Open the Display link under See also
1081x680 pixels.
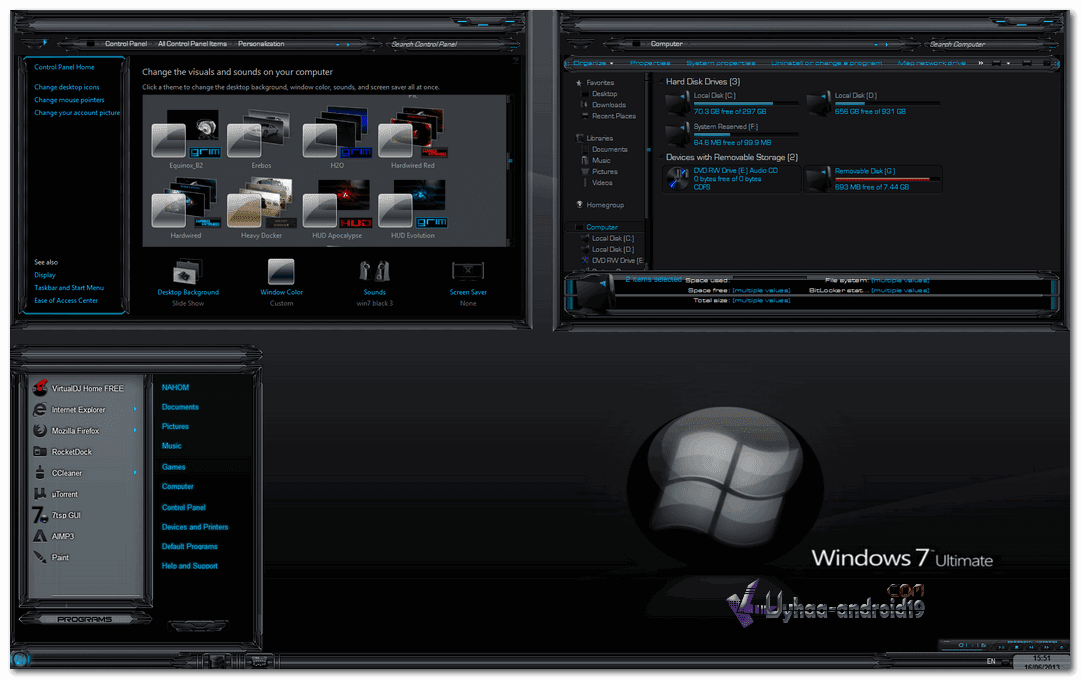point(45,274)
